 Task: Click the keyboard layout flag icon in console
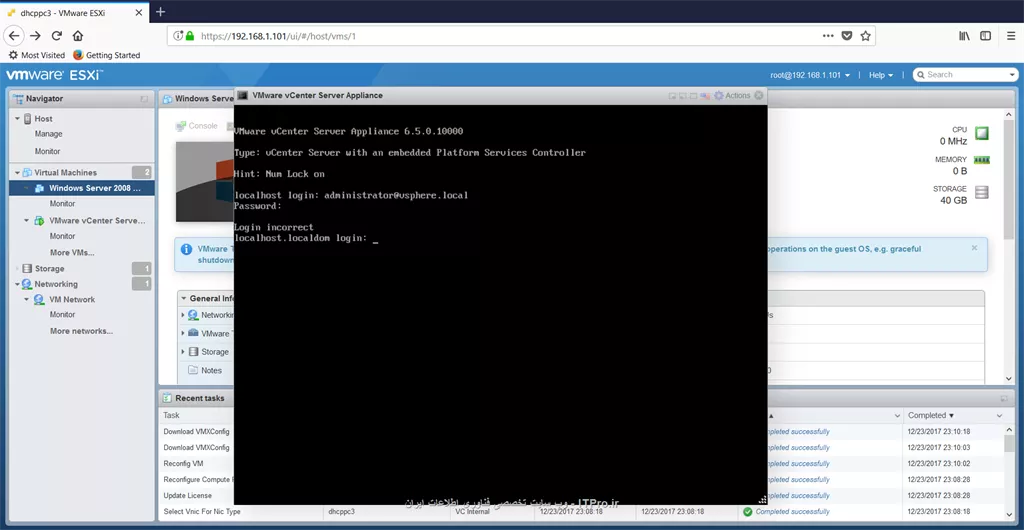705,96
